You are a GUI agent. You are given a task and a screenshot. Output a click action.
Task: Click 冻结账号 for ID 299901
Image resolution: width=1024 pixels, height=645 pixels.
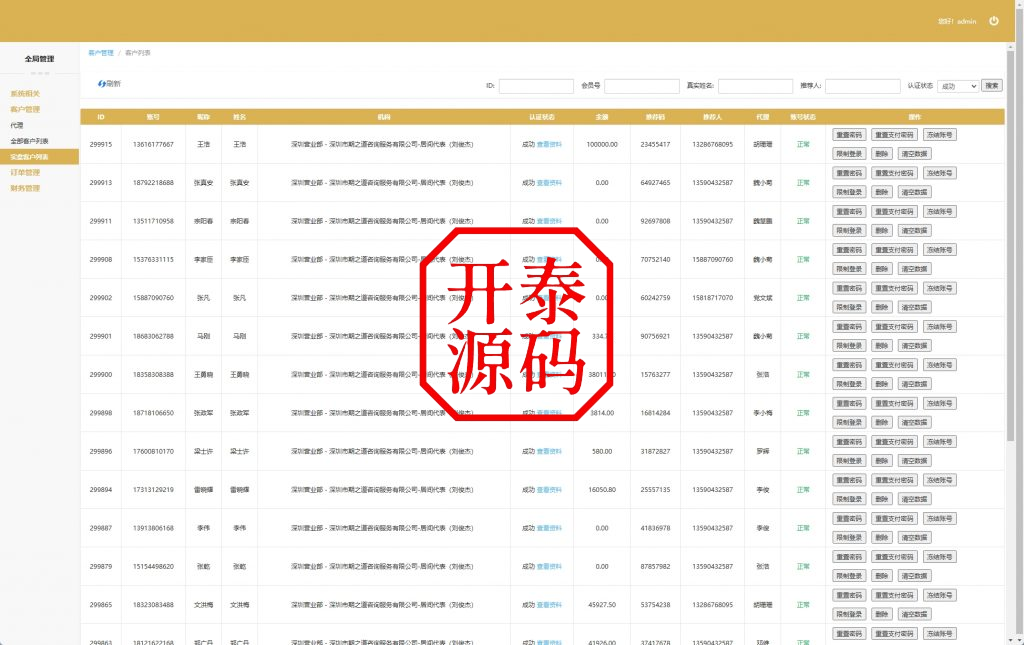click(940, 327)
